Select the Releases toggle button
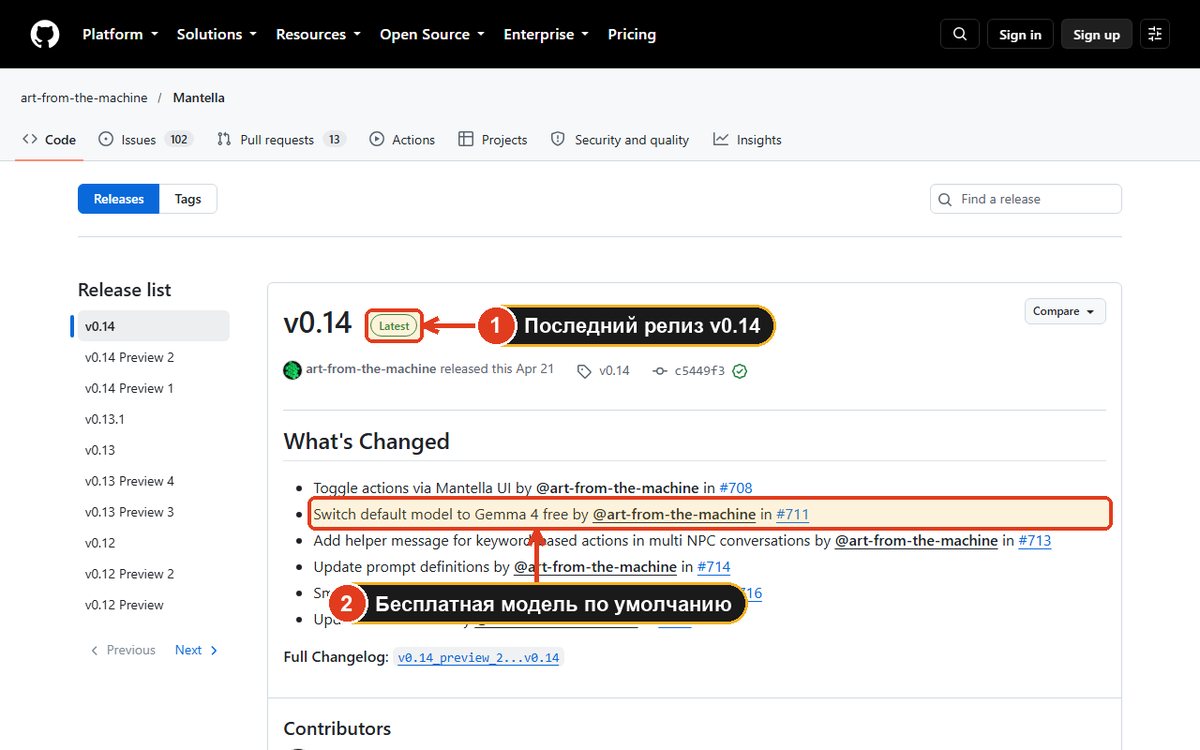This screenshot has width=1200, height=750. (x=119, y=199)
